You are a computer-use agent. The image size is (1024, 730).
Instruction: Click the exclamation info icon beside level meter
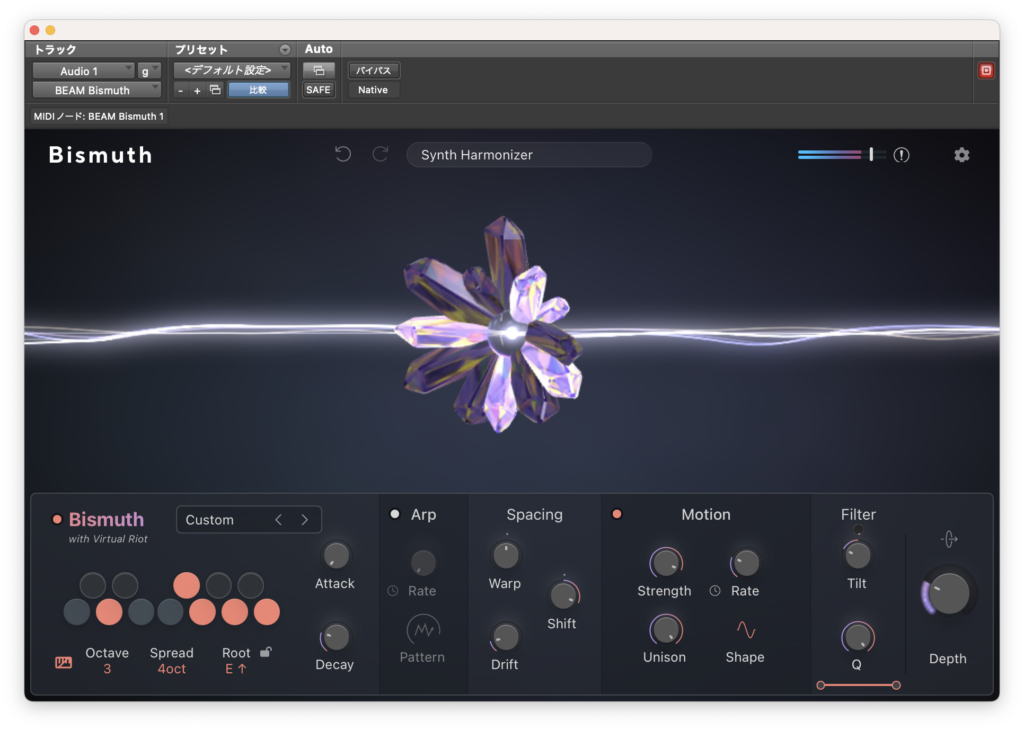(x=901, y=155)
